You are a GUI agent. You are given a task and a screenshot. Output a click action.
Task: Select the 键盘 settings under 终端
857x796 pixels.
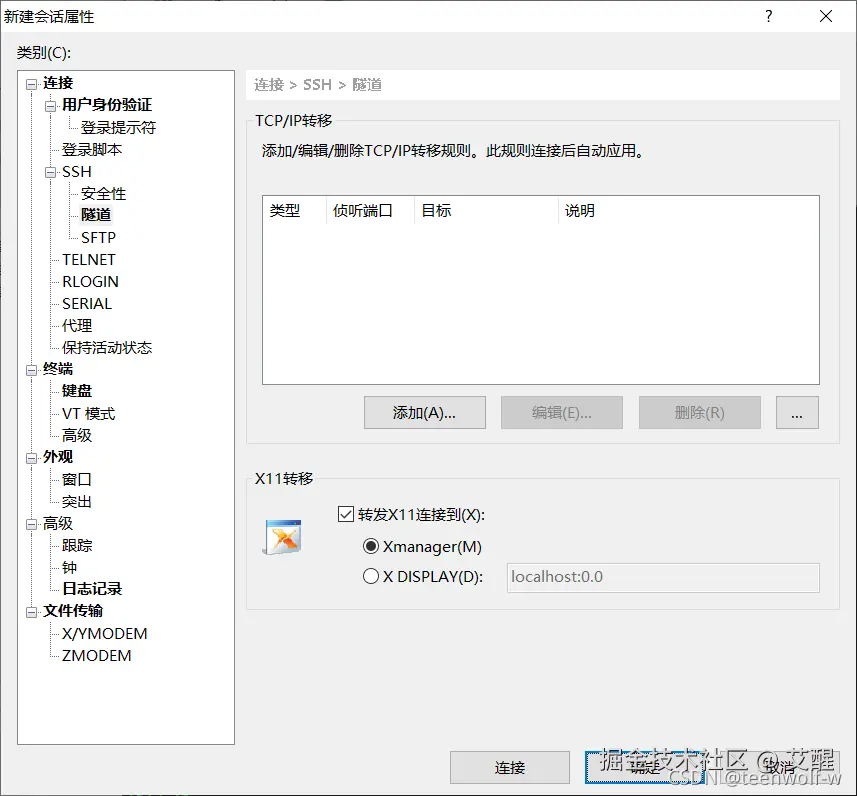[77, 390]
